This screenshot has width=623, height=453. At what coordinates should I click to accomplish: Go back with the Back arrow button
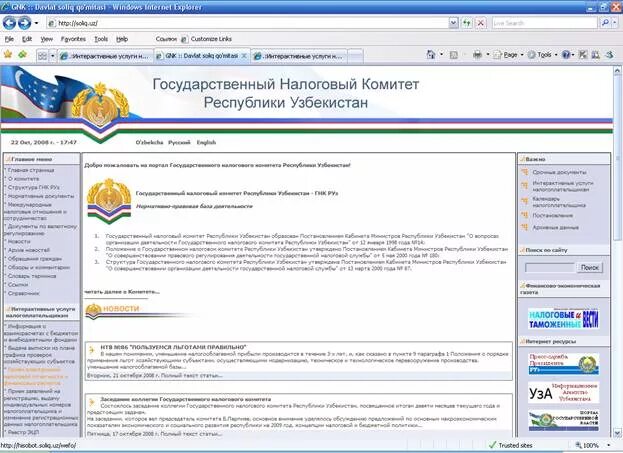[10, 23]
